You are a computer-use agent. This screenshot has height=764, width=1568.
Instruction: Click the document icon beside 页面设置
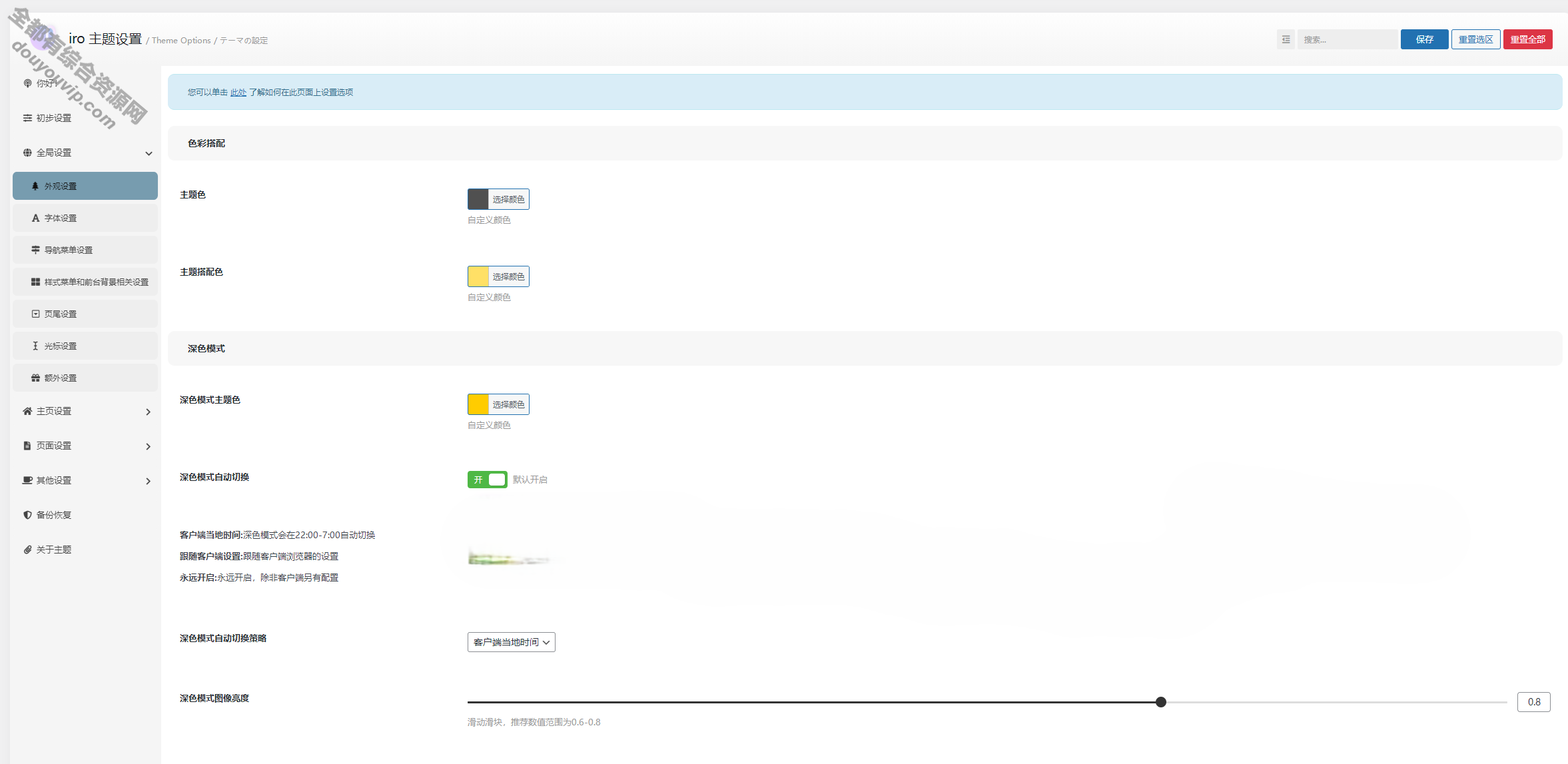[x=27, y=446]
